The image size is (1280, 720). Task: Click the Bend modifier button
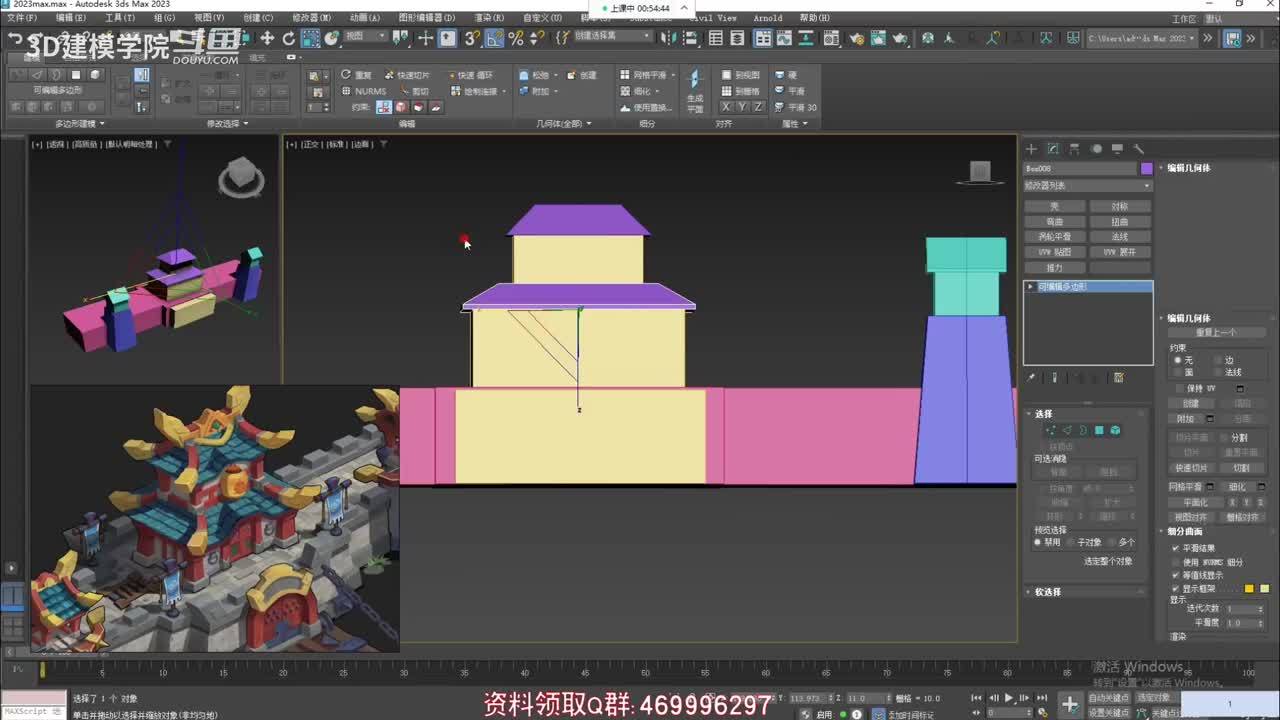tap(1055, 222)
